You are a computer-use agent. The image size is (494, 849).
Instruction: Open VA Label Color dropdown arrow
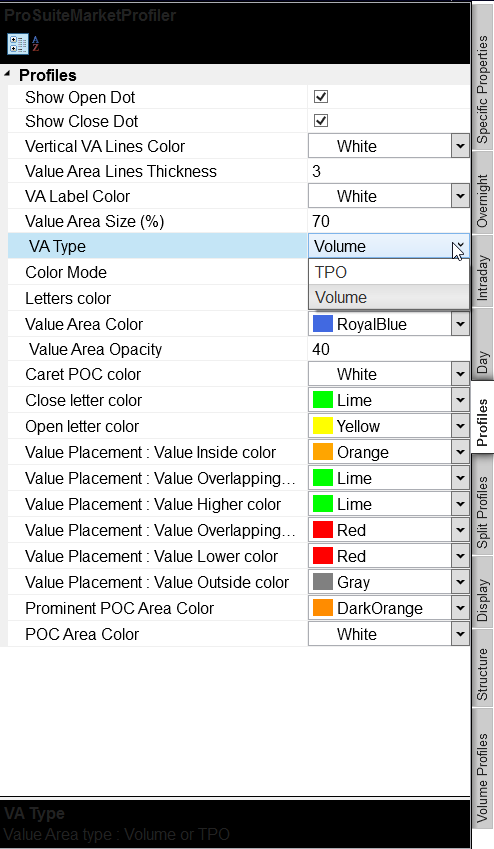[460, 196]
